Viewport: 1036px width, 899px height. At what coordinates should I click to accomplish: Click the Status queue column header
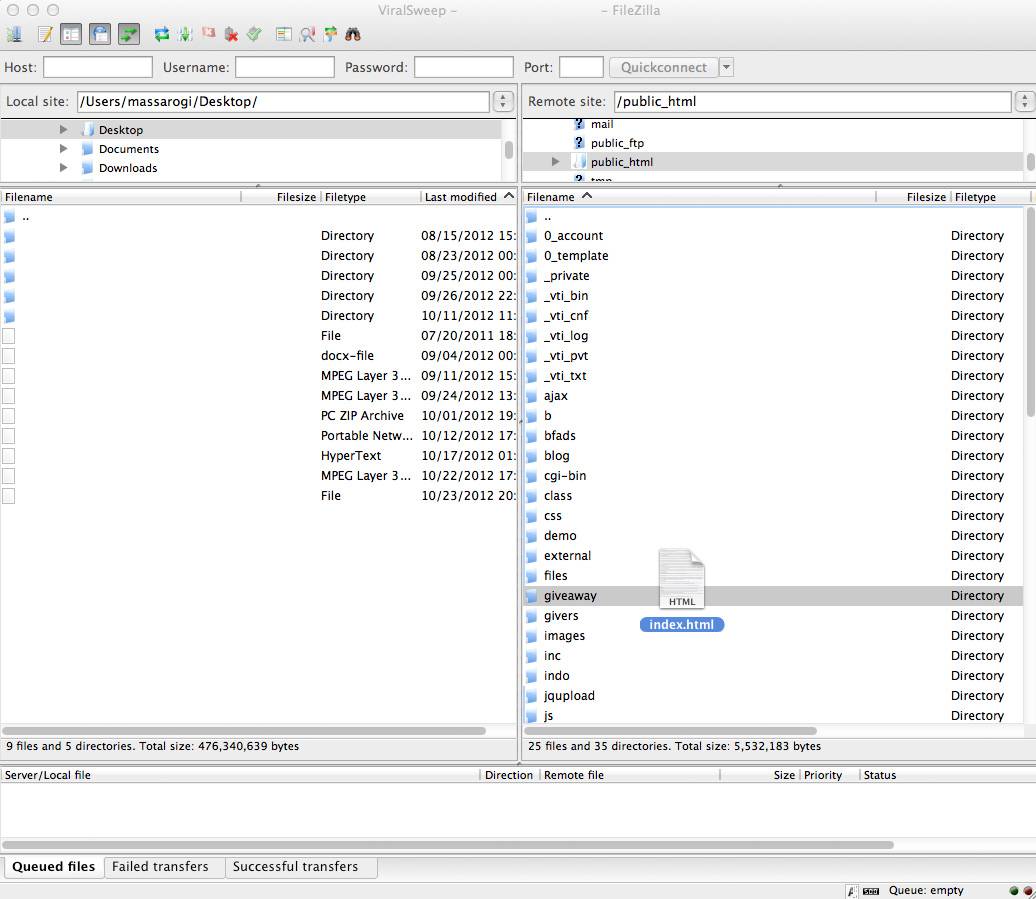point(946,775)
